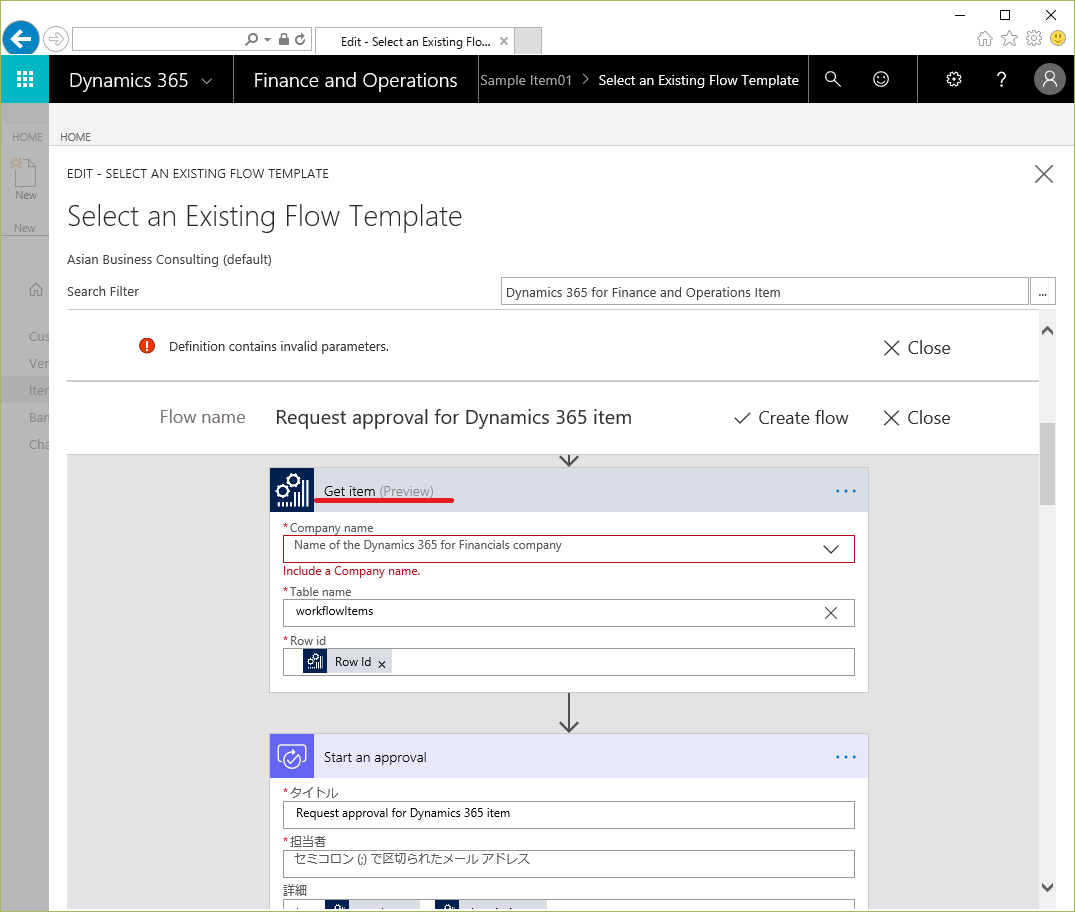The height and width of the screenshot is (912, 1075).
Task: Close the browser tab Edit - Select an Existing Flow
Action: point(504,41)
